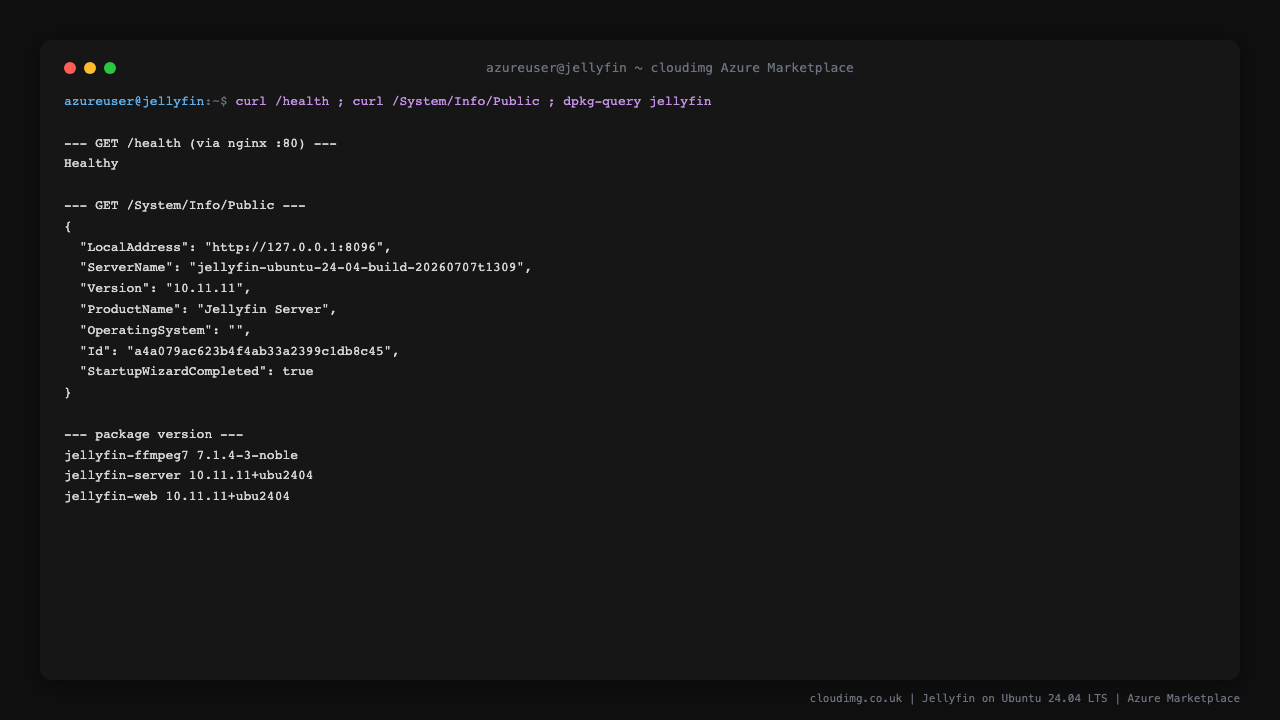Click the Id line a4a079ac623b4f4ab33a2399c1db8c45
Image resolution: width=1280 pixels, height=720 pixels.
(240, 351)
